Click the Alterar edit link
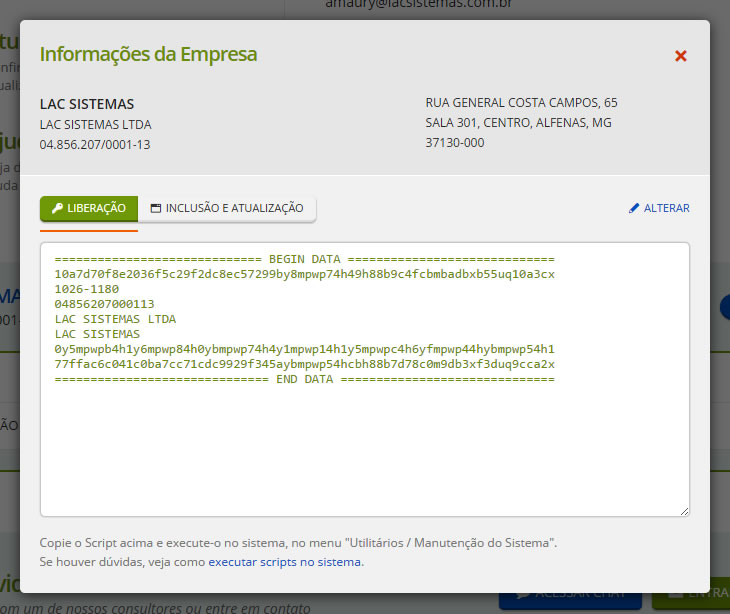Screen dimensions: 730x614 (x=659, y=208)
